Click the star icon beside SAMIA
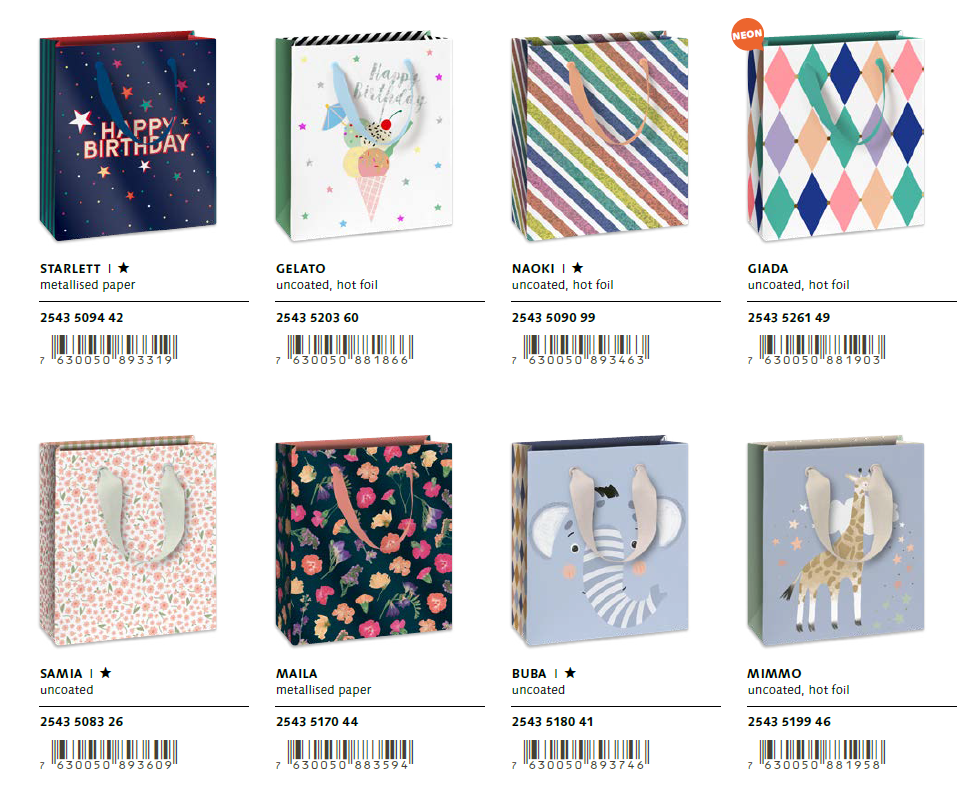This screenshot has height=794, width=972. (105, 673)
